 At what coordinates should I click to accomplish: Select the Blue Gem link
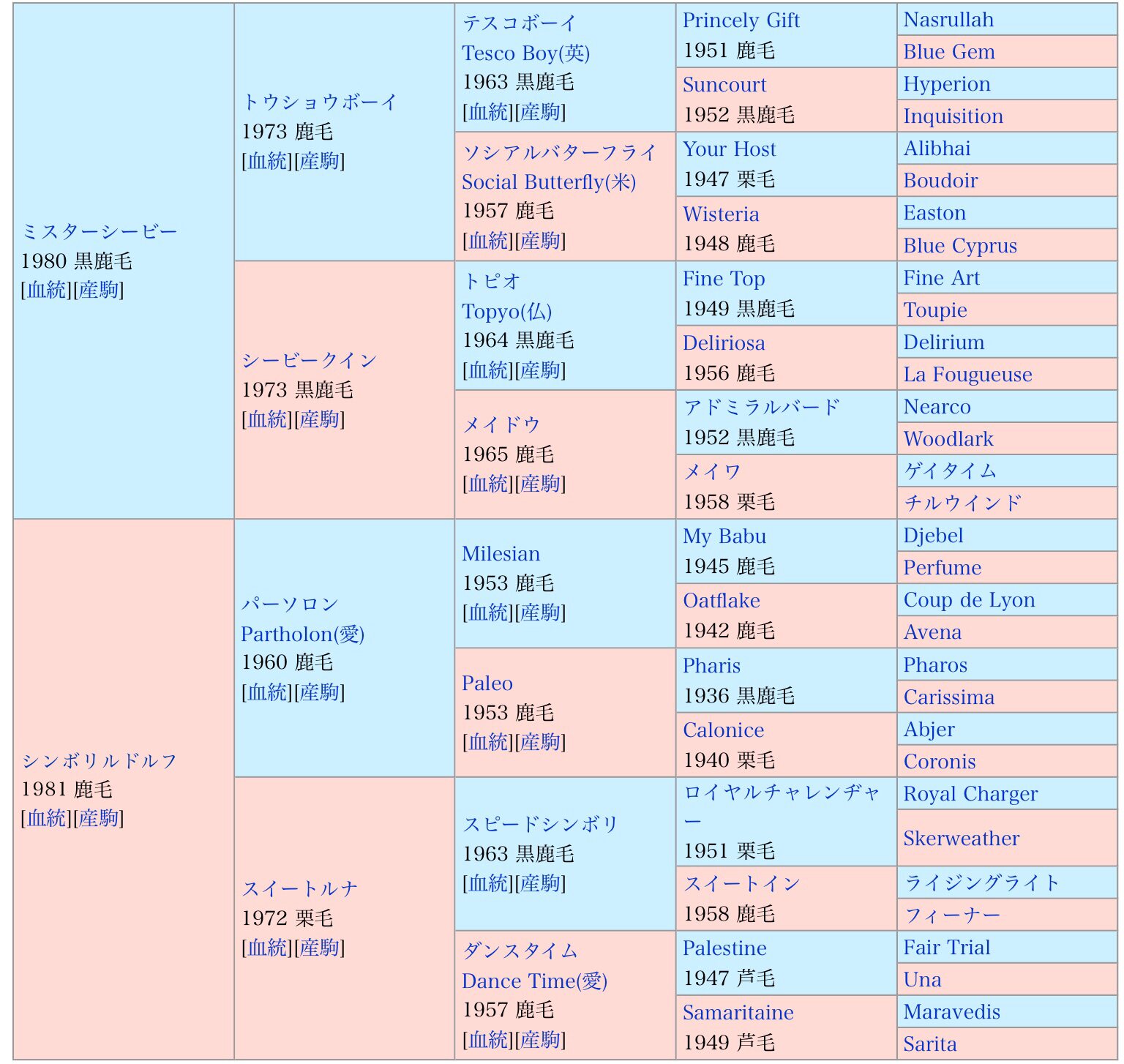[949, 52]
